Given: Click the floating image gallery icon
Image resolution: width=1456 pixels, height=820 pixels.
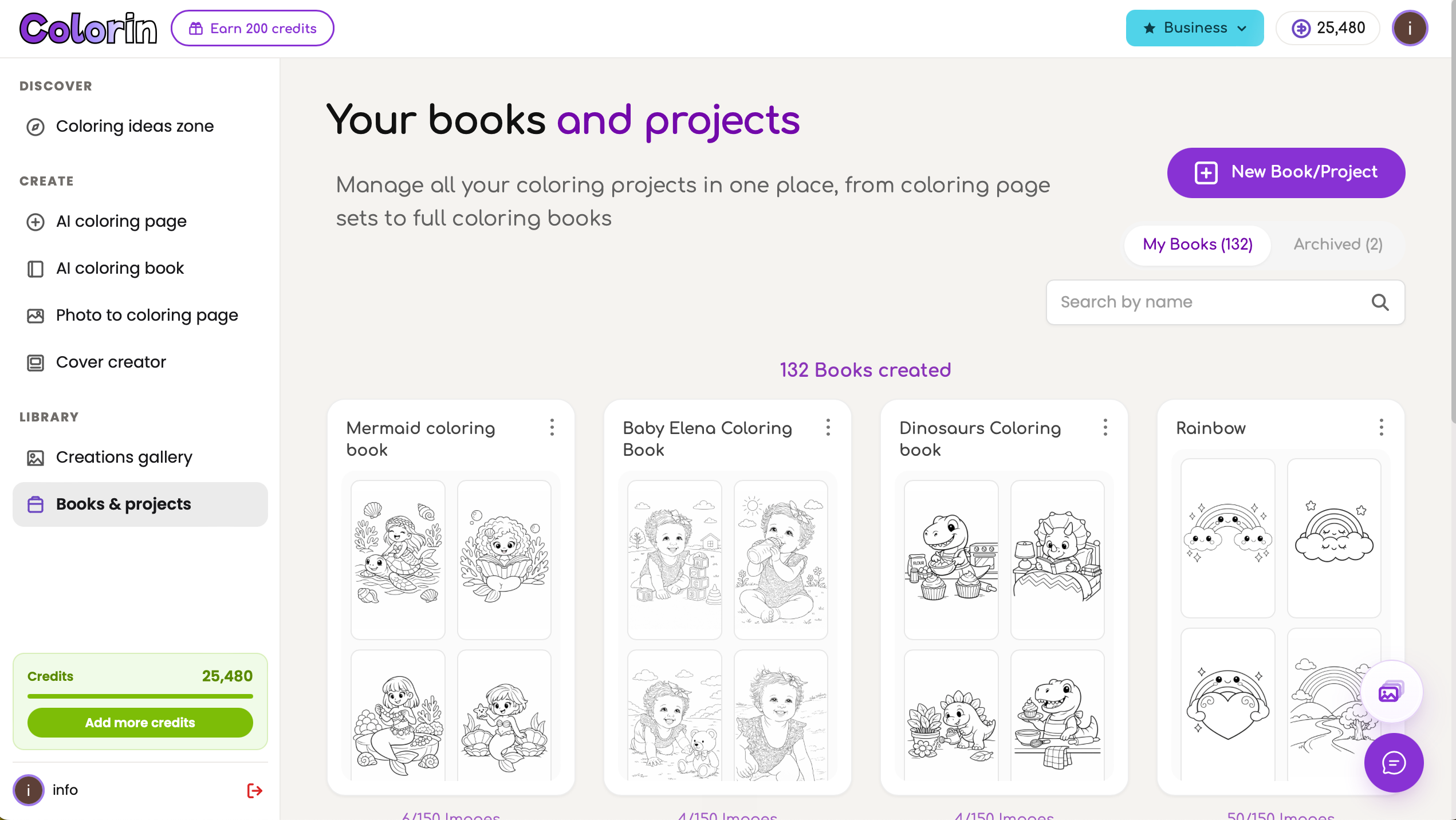Looking at the screenshot, I should click(1391, 692).
